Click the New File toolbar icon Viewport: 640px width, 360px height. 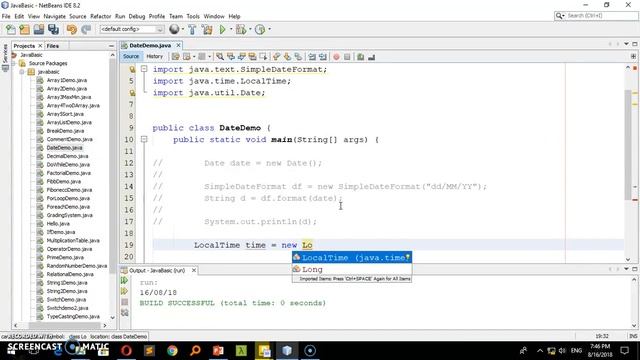point(11,29)
